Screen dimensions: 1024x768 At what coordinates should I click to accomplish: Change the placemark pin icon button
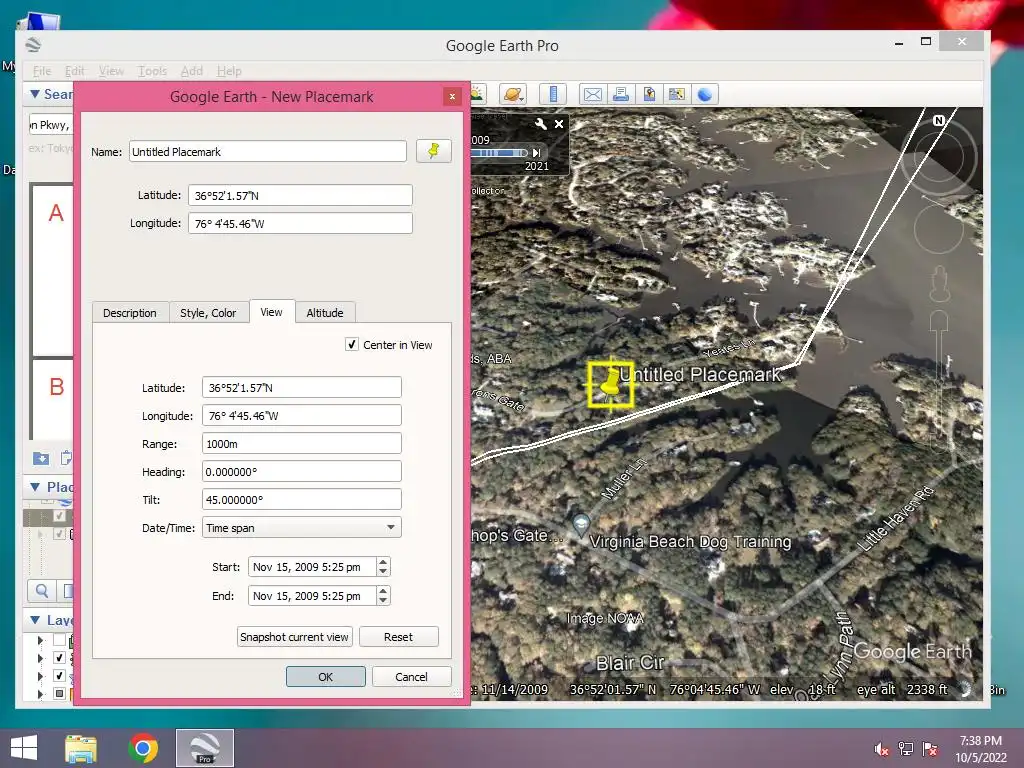click(434, 151)
